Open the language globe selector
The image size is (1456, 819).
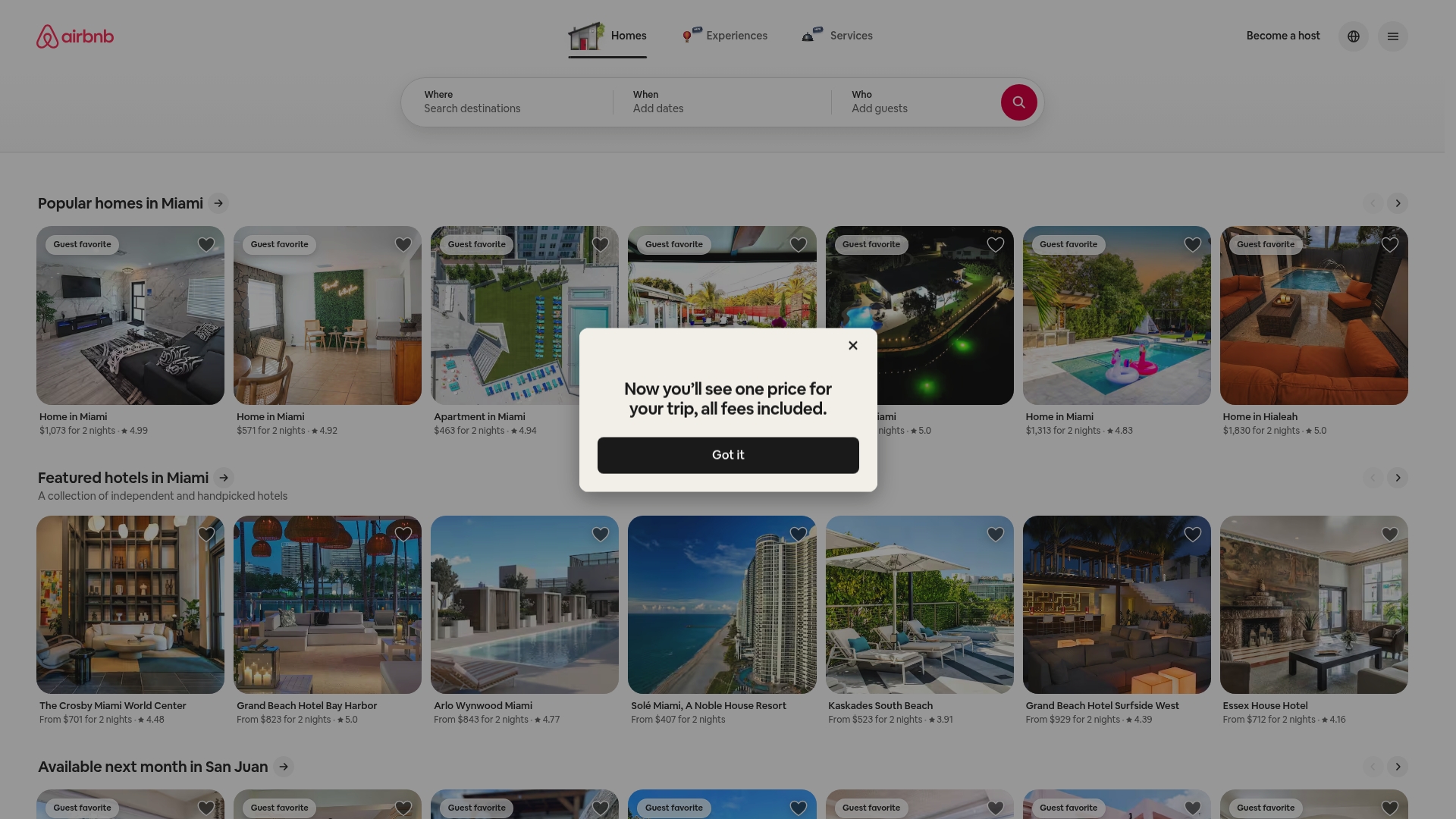tap(1354, 36)
